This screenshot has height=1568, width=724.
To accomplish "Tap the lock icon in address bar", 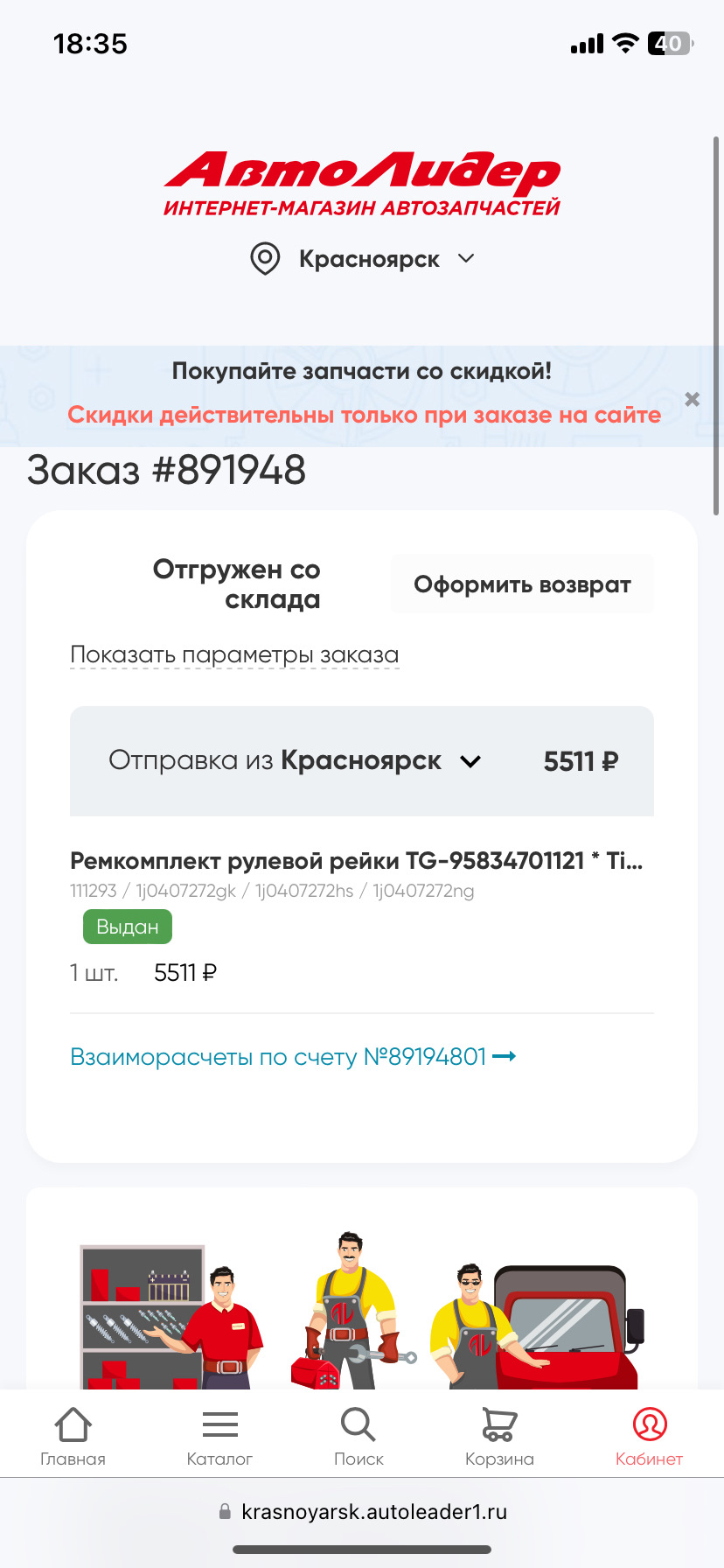I will coord(223,1509).
